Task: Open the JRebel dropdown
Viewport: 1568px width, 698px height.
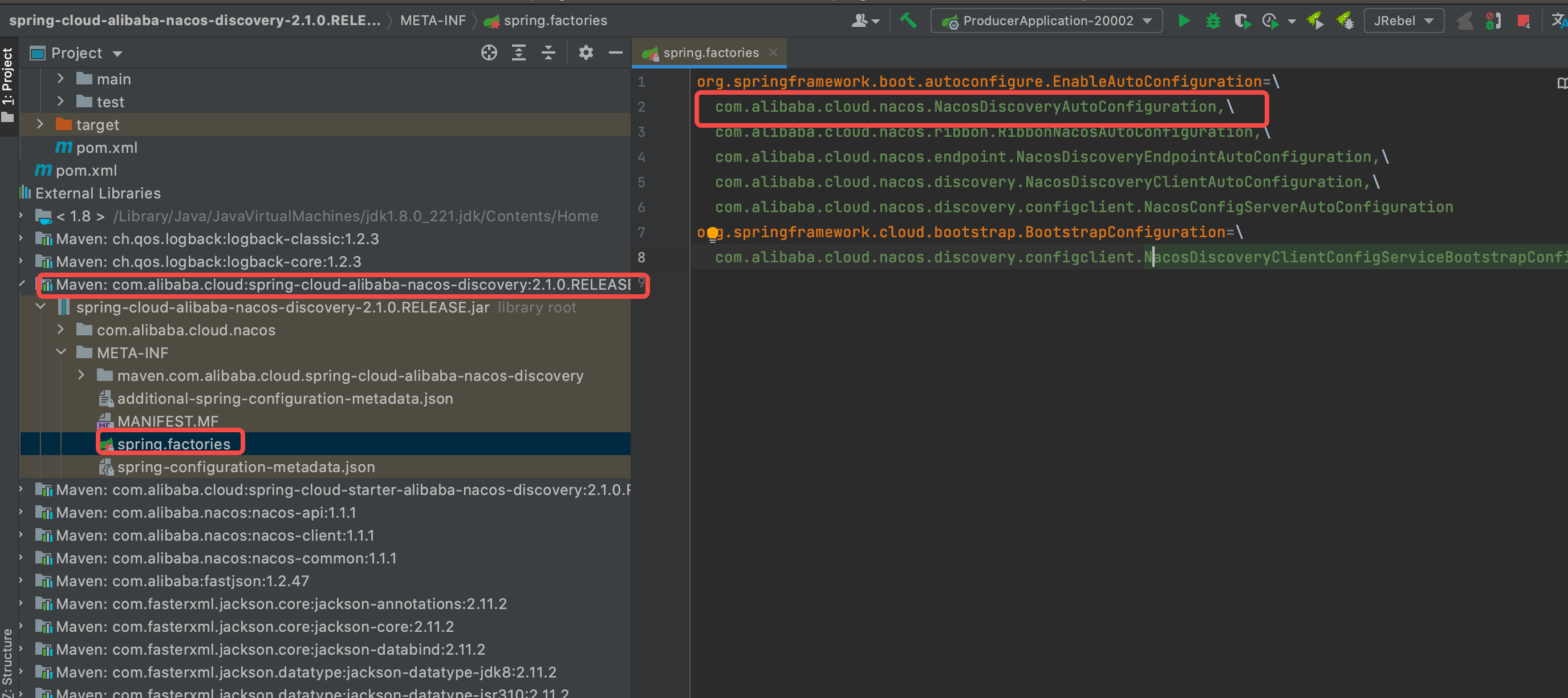Action: pos(1404,21)
